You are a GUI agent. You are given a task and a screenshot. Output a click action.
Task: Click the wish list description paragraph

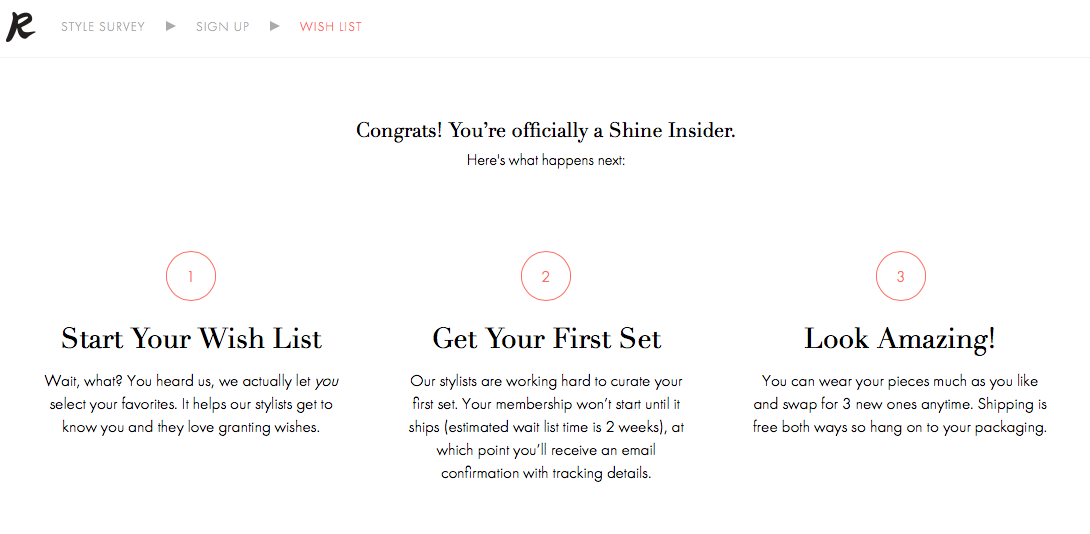191,404
